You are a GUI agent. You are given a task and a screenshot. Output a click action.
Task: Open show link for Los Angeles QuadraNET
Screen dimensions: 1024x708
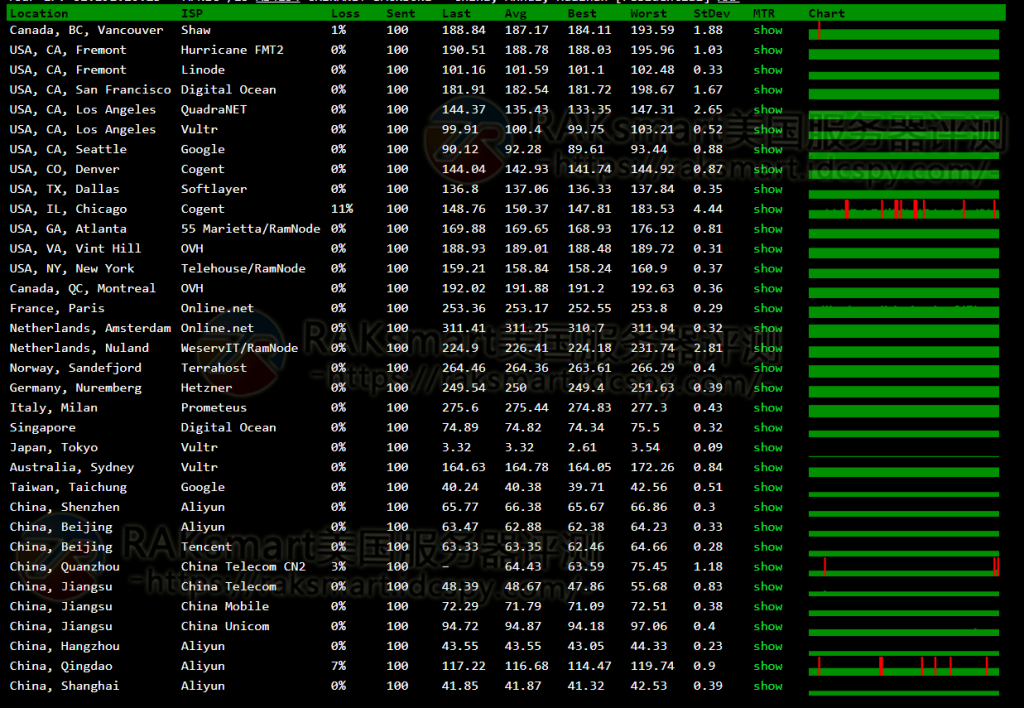coord(768,110)
